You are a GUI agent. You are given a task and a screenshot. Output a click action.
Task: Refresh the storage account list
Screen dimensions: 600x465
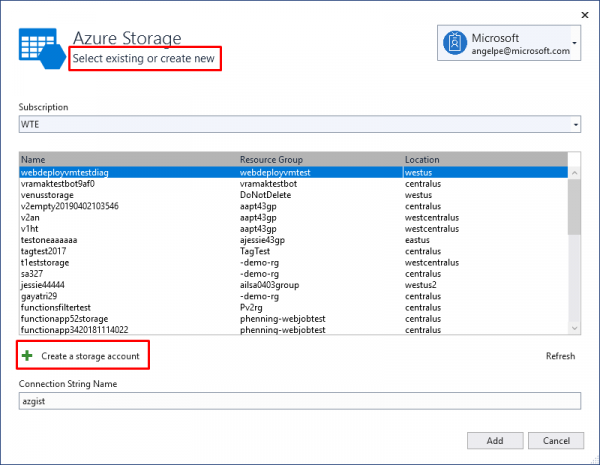coord(560,356)
